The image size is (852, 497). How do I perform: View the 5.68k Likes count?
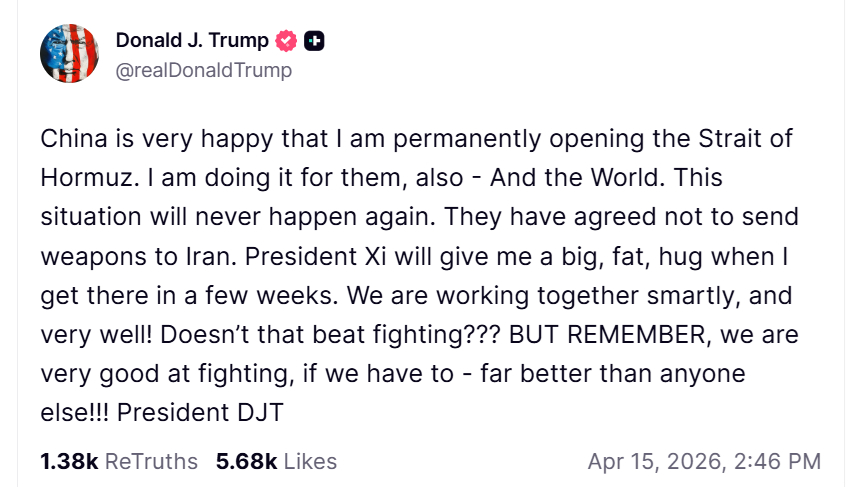click(x=246, y=461)
